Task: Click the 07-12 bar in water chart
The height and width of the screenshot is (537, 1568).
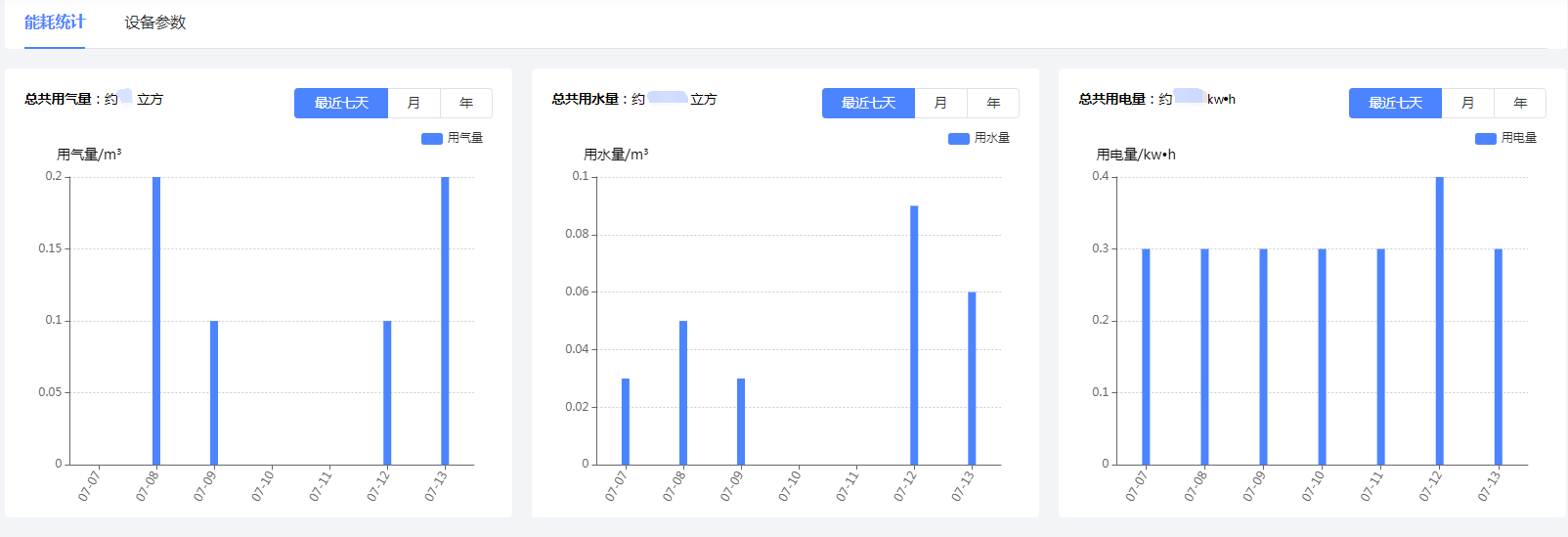Action: 914,336
